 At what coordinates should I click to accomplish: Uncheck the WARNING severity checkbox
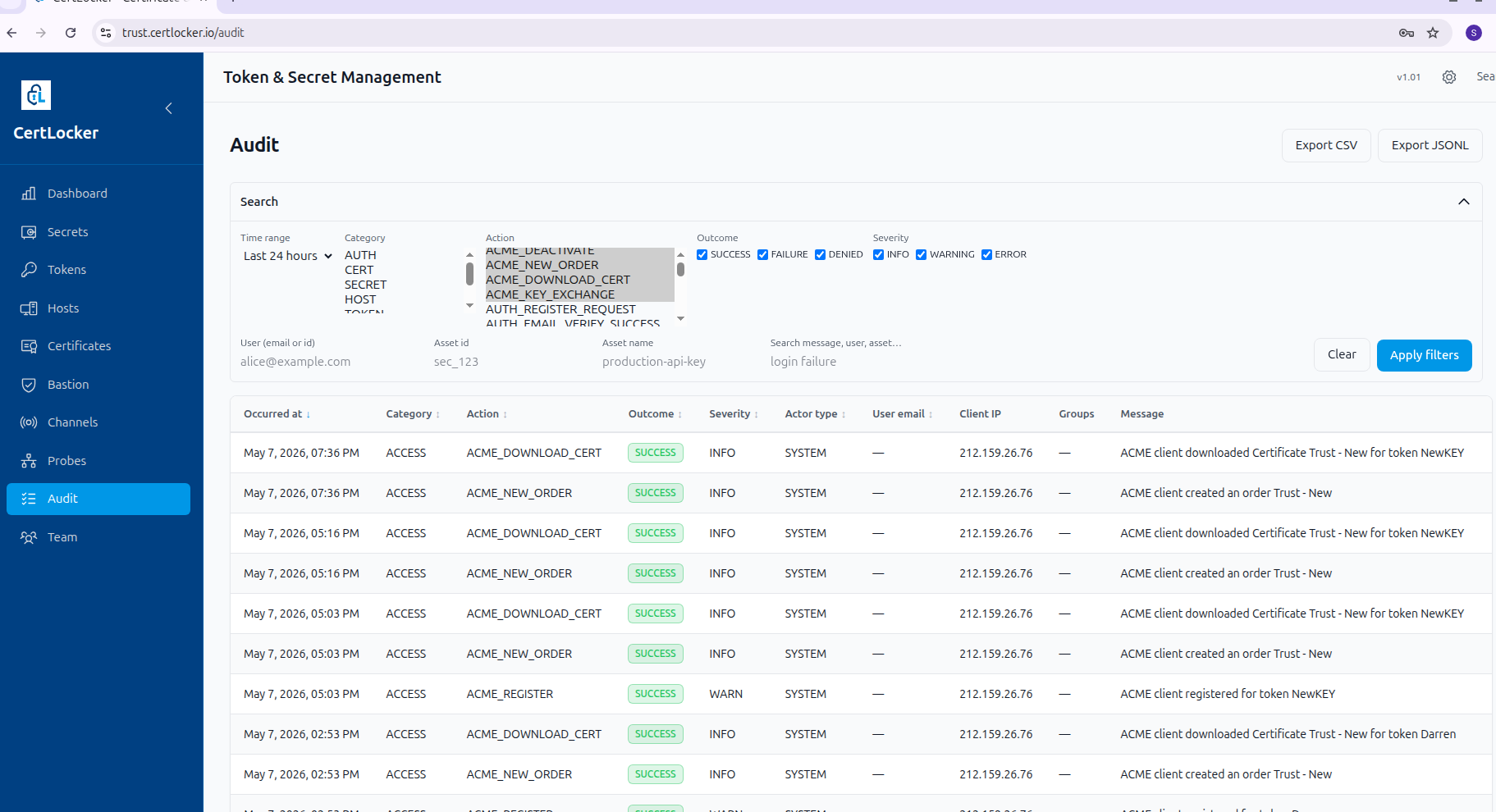[922, 254]
